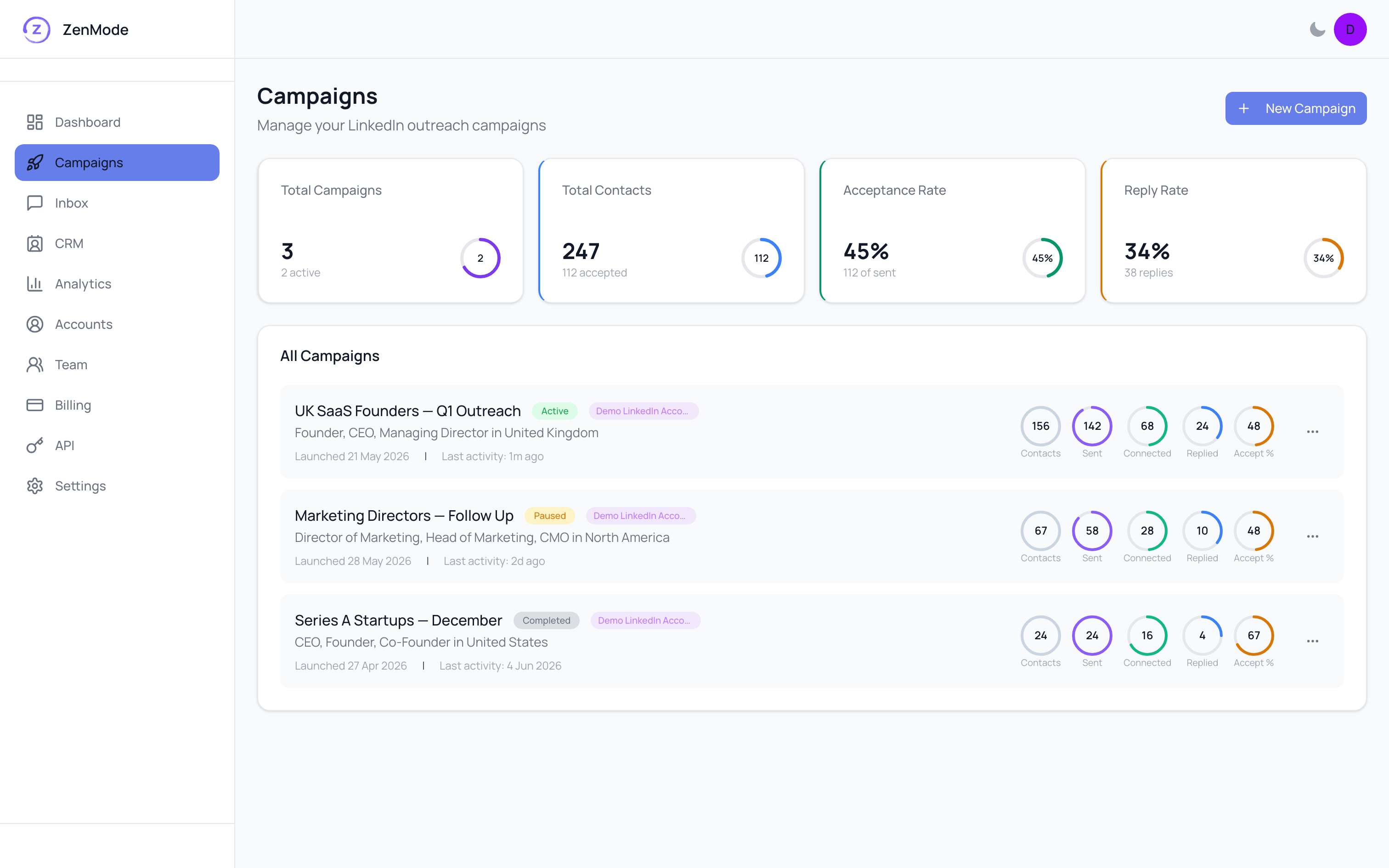Screen dimensions: 1389x868
Task: Click the Billing credit card icon
Action: 35,405
